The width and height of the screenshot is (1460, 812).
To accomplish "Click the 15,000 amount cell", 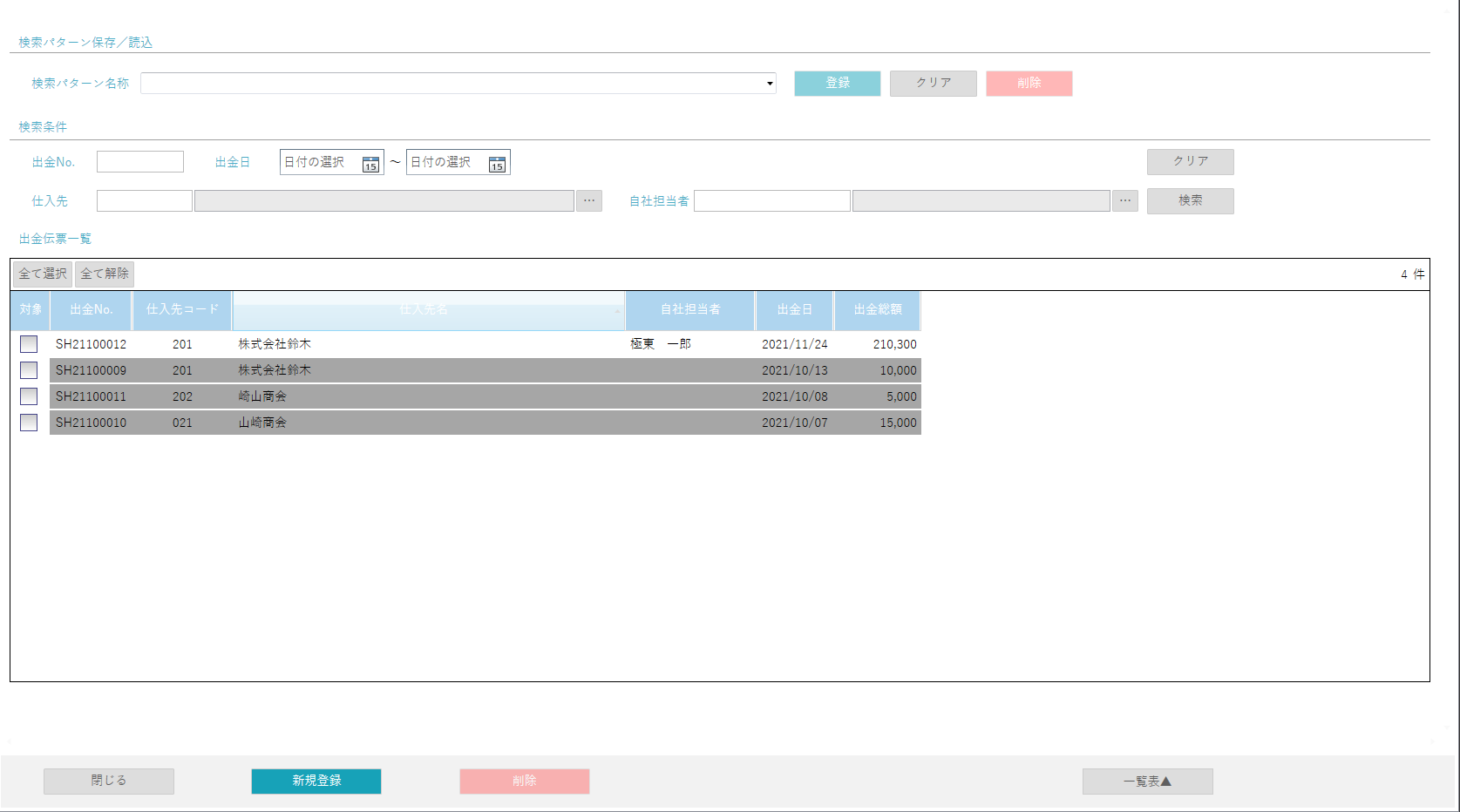I will pyautogui.click(x=878, y=423).
